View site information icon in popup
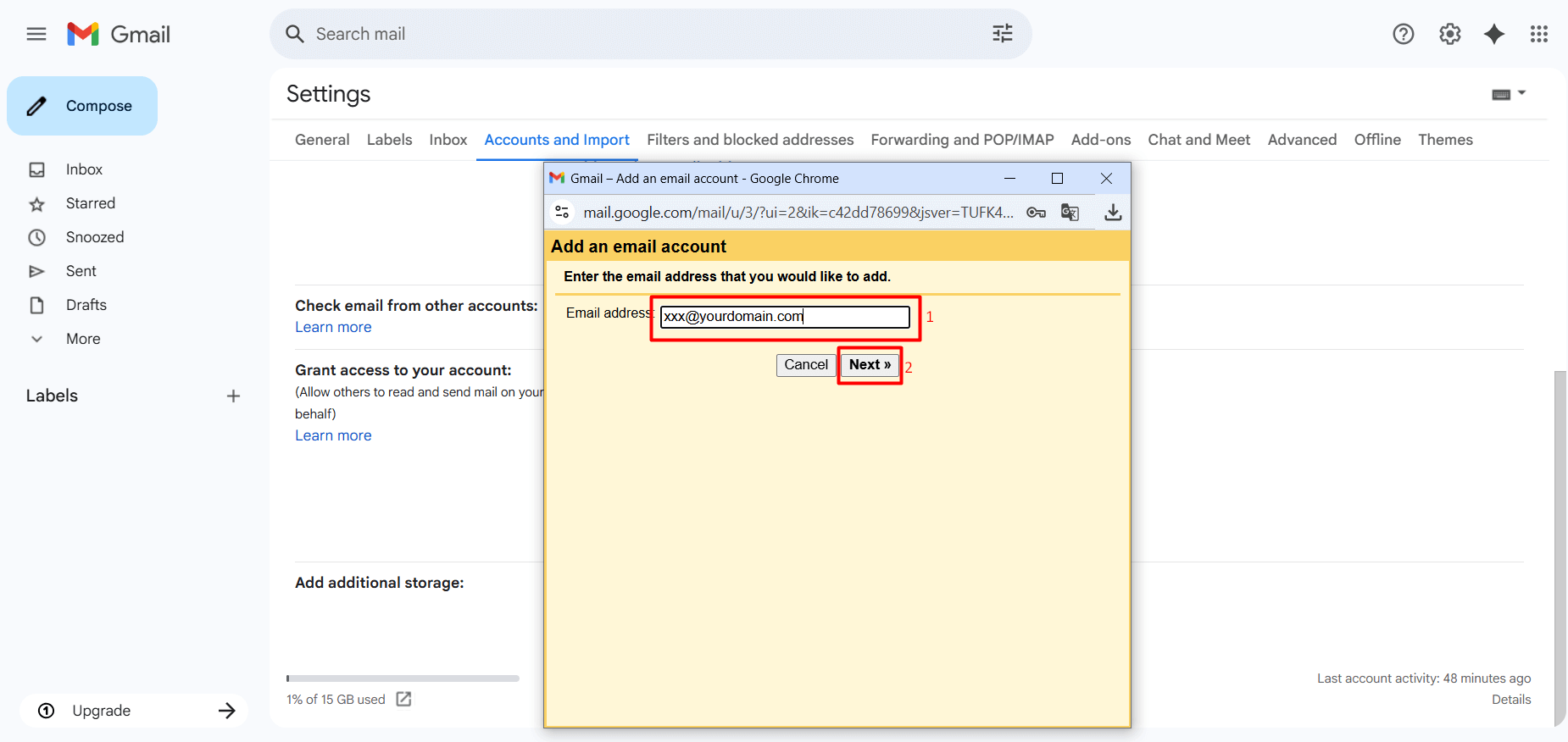This screenshot has height=742, width=1568. pos(562,212)
